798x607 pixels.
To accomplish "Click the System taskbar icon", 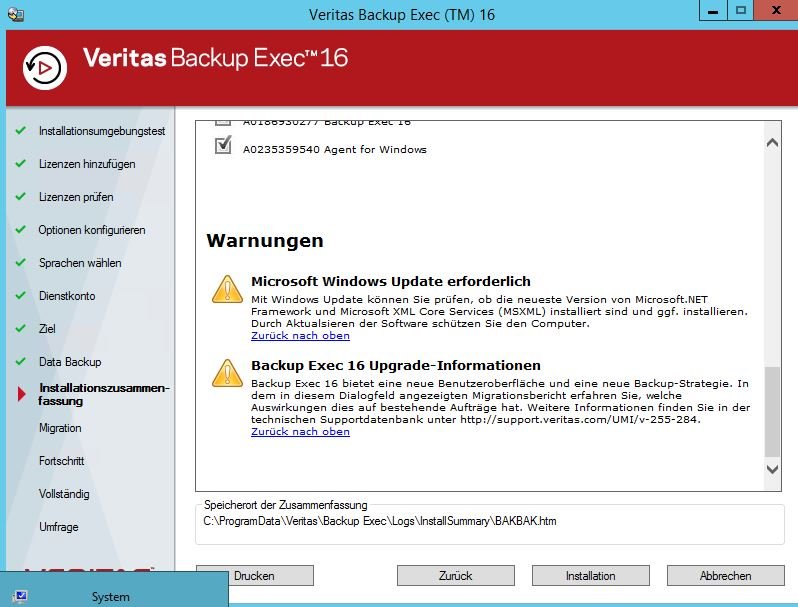I will [20, 596].
